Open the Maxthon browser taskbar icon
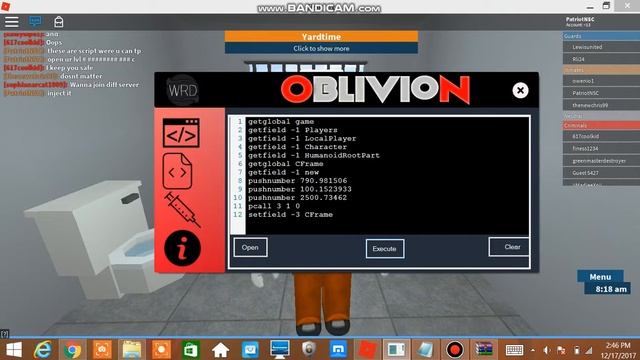Viewport: 640px width, 360px height. pos(338,350)
